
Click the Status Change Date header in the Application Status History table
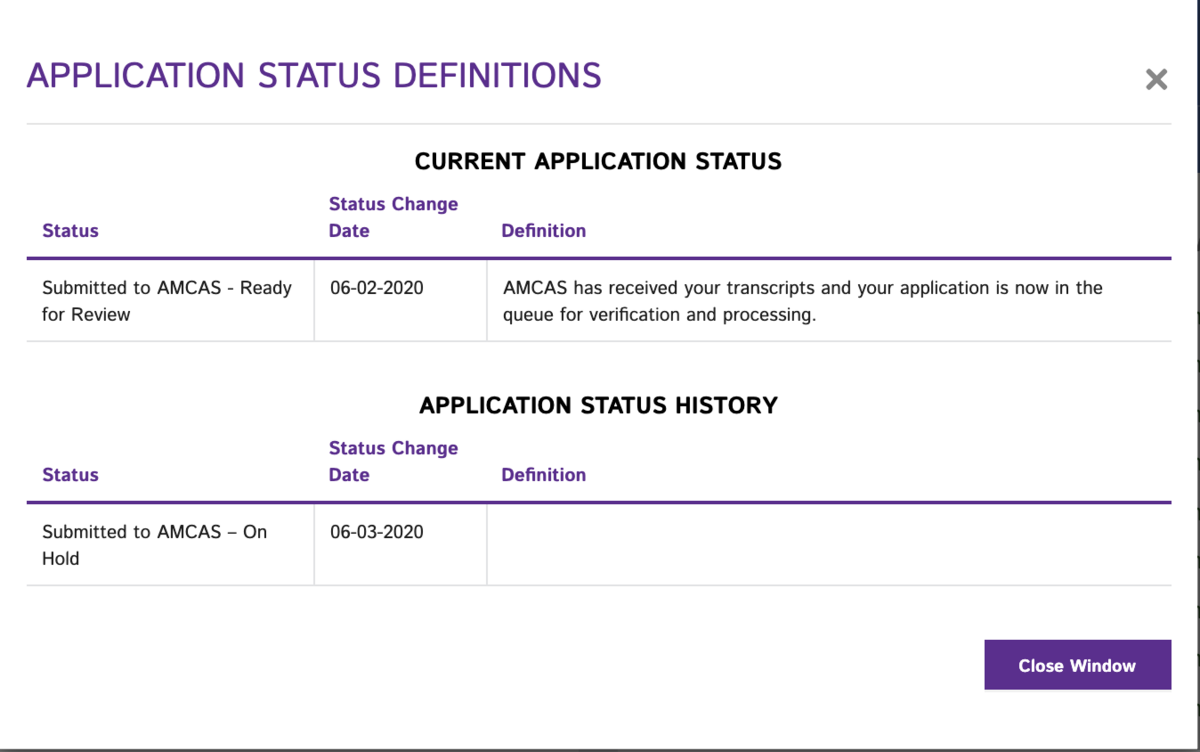393,461
